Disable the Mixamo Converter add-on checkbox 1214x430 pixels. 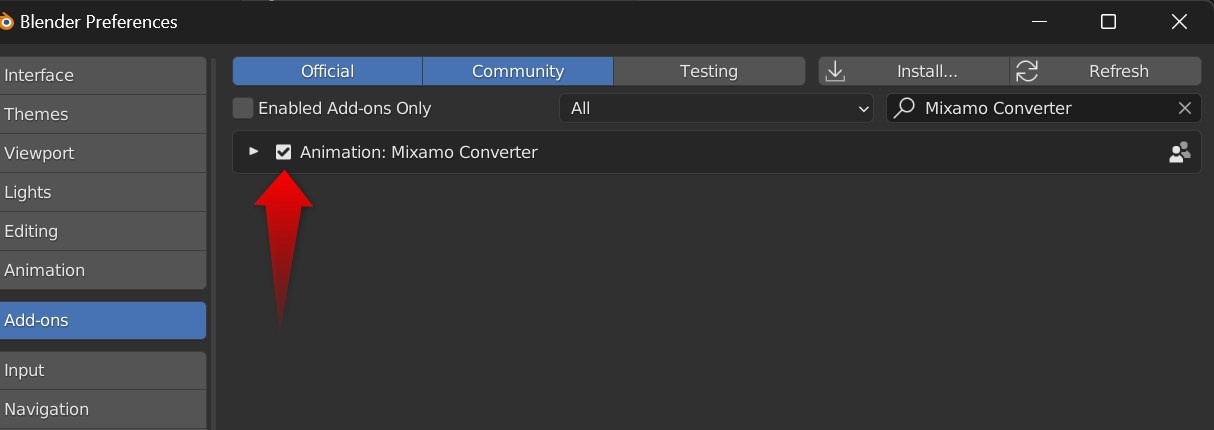(284, 152)
